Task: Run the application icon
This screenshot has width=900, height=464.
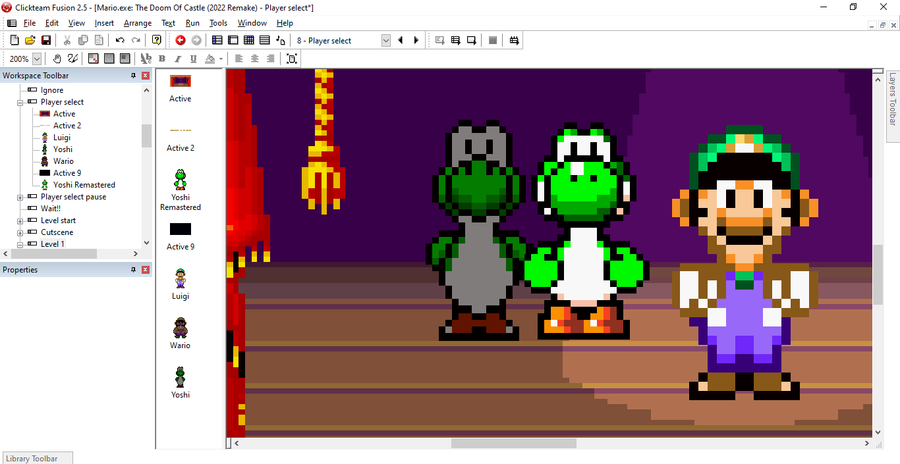Action: 456,40
